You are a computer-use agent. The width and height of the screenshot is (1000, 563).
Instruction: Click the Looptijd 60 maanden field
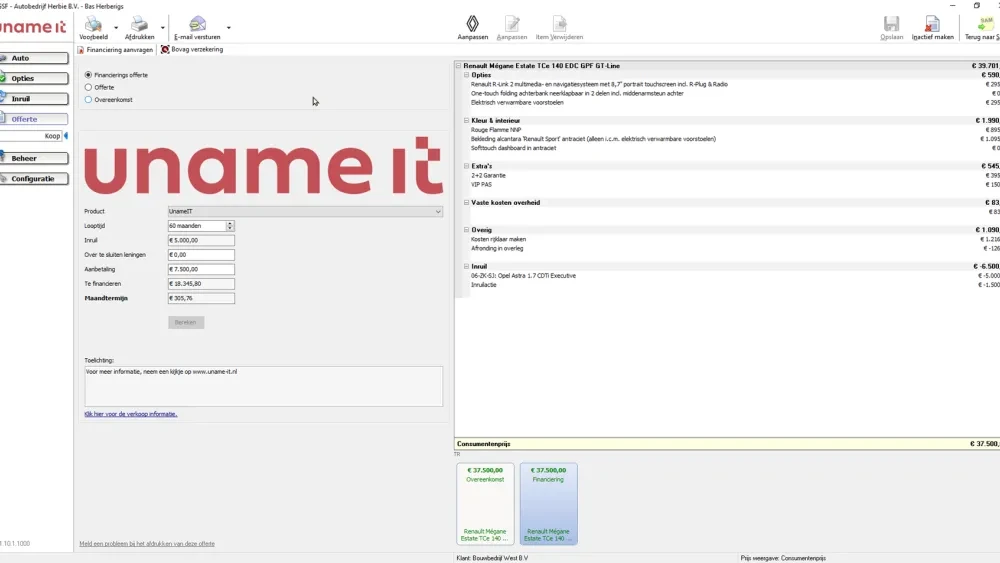197,226
